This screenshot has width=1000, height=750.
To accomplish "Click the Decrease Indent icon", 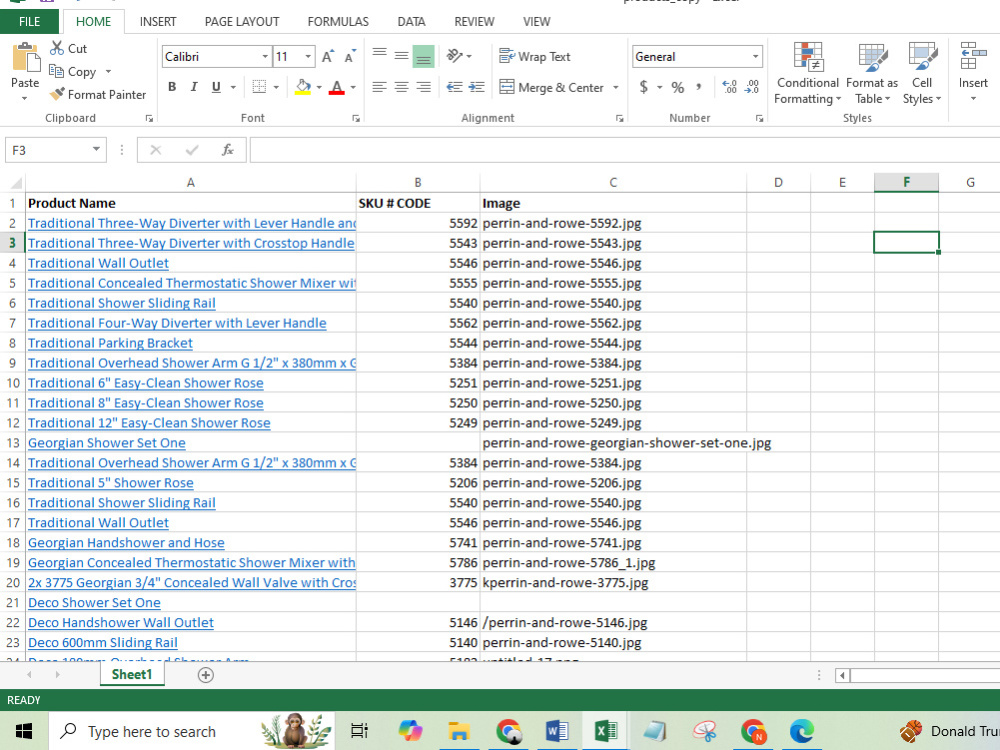I will (x=454, y=87).
